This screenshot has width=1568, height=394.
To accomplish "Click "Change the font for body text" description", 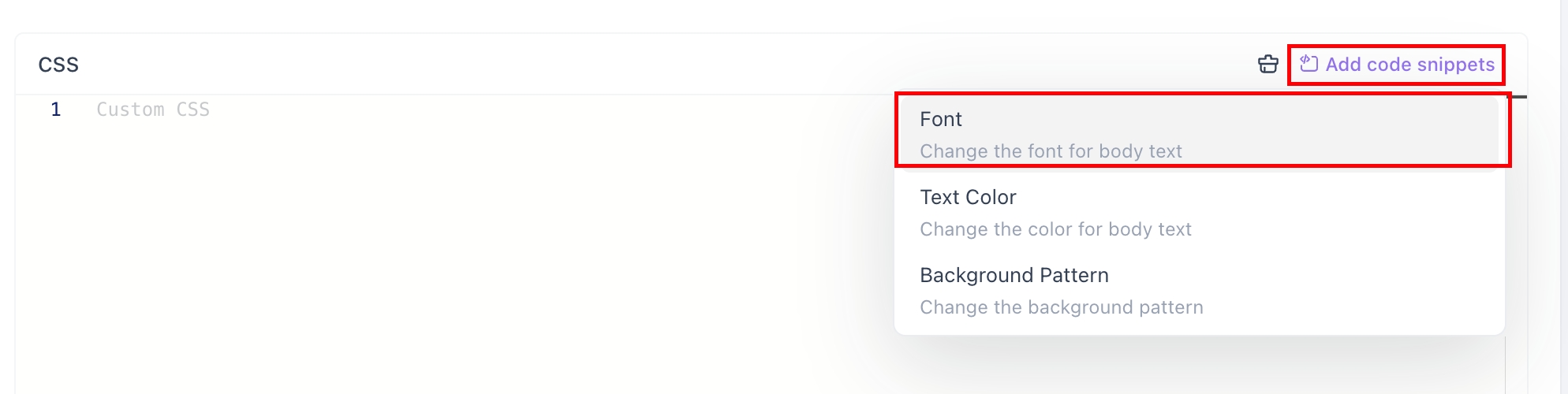I will coord(1051,151).
